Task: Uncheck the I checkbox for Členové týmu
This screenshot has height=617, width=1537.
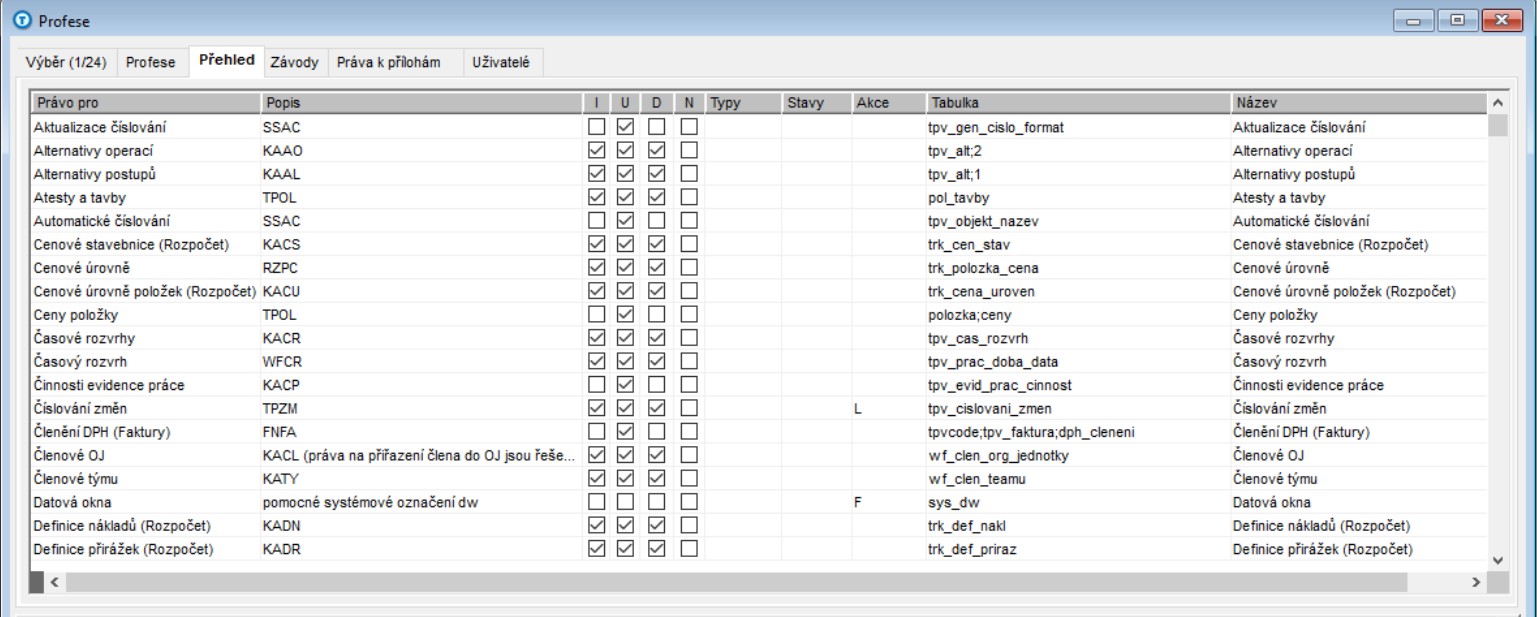Action: (596, 479)
